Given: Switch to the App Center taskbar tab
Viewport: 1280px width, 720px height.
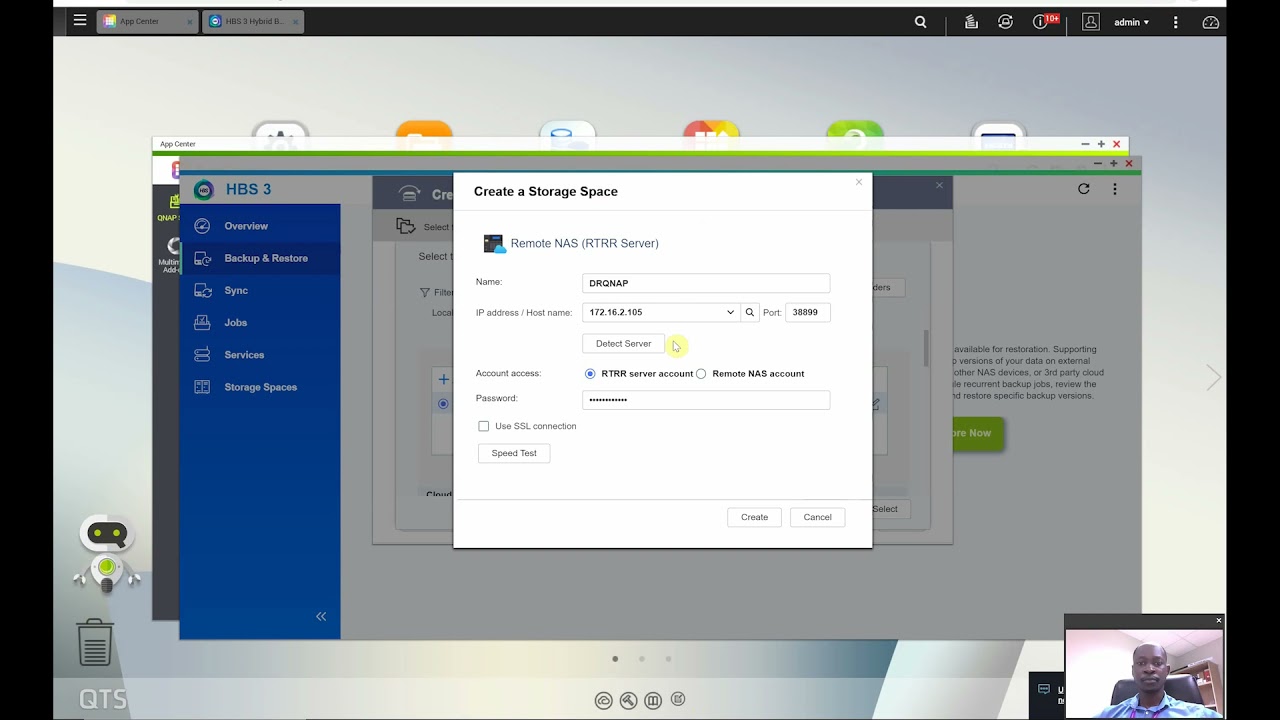Looking at the screenshot, I should pos(147,21).
